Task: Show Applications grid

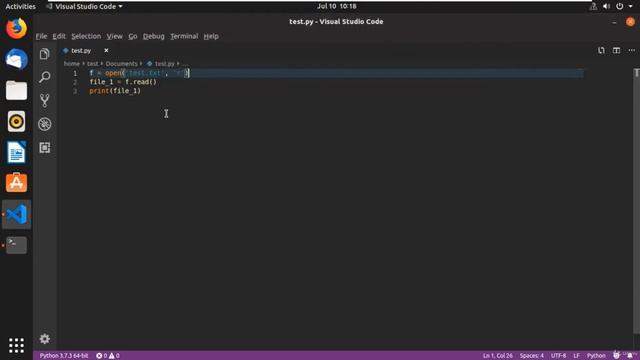Action: [x=16, y=345]
